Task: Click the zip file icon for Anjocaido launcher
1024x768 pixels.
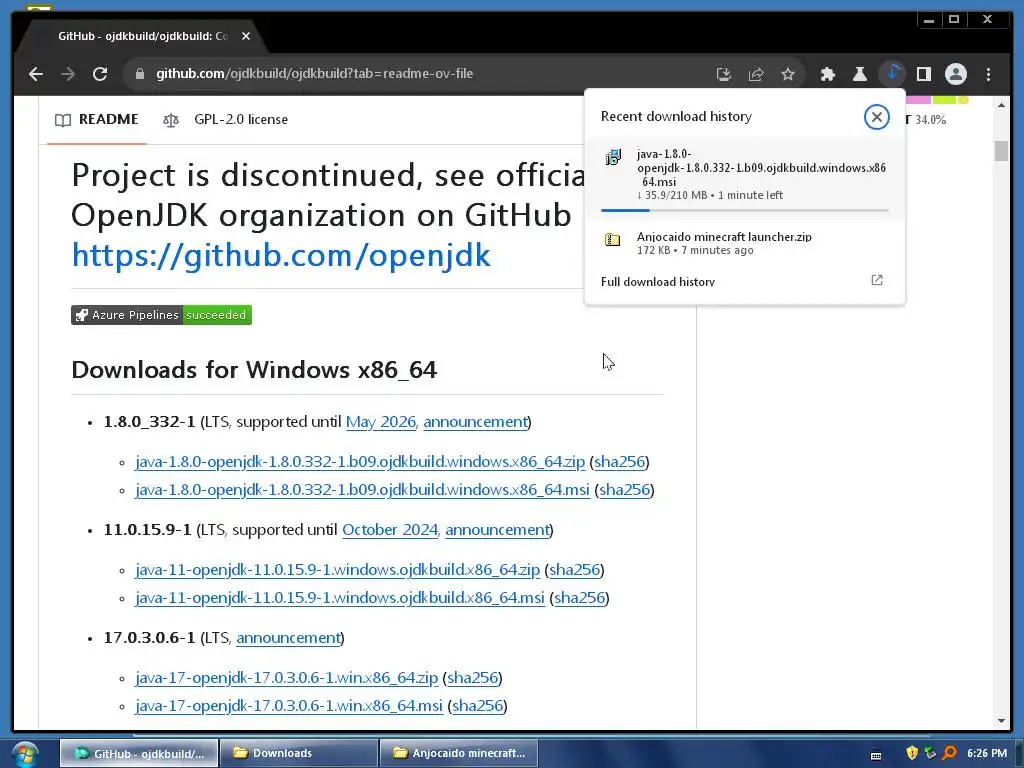Action: pos(612,240)
